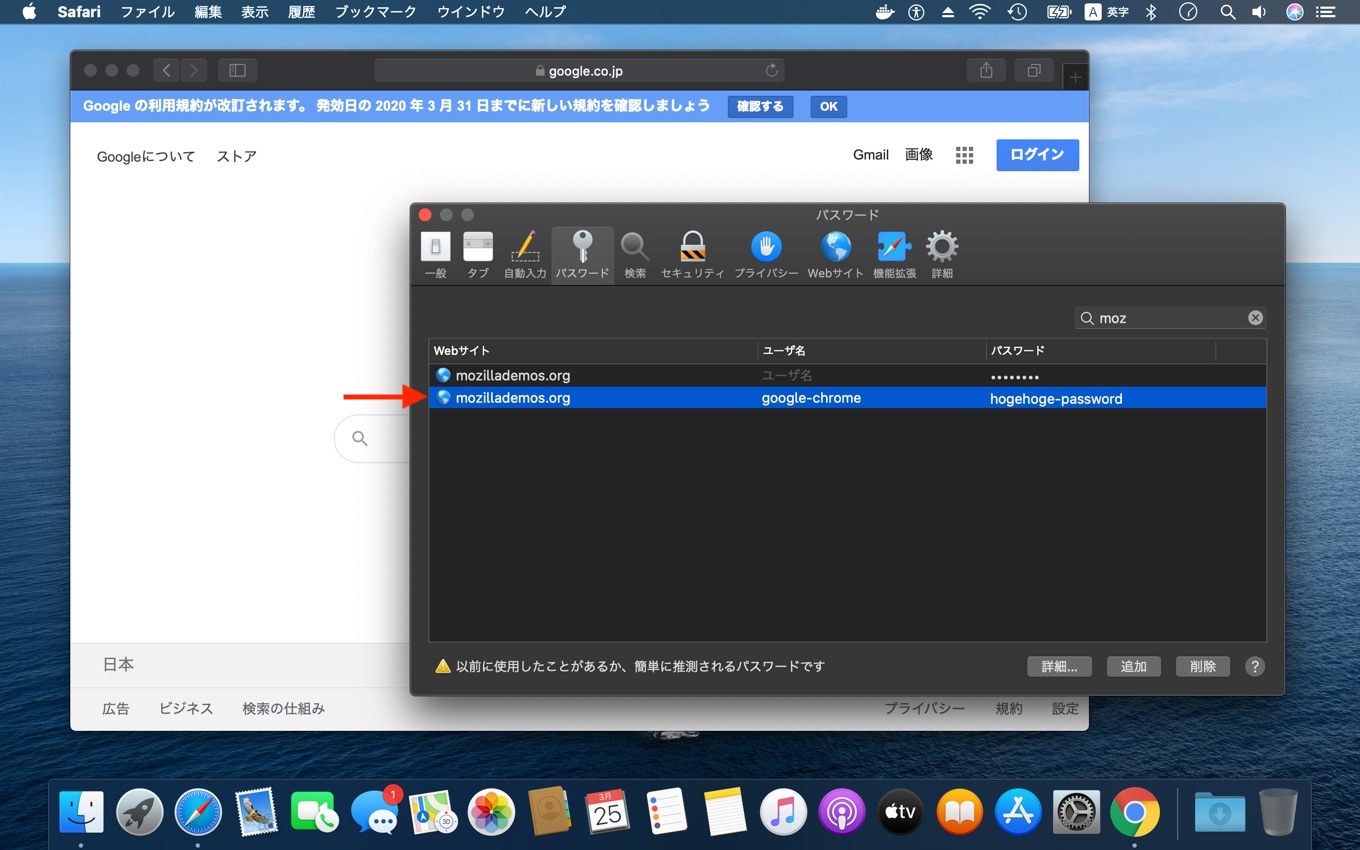Open the Safari application menu
1360x850 pixels.
tap(79, 12)
